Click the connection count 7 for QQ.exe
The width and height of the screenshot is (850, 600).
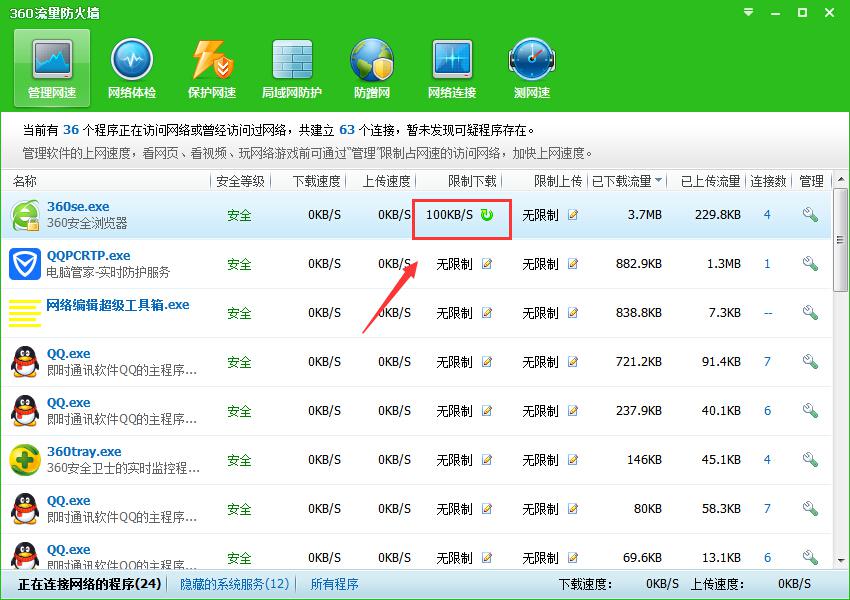pyautogui.click(x=768, y=362)
